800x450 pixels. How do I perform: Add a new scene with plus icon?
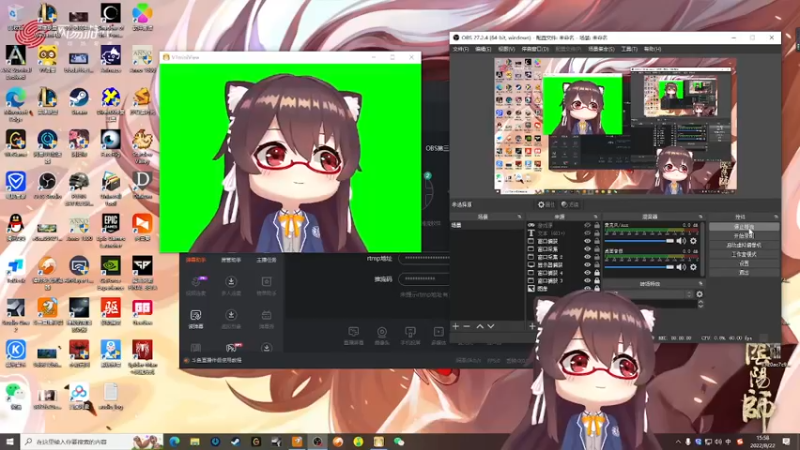(x=456, y=326)
